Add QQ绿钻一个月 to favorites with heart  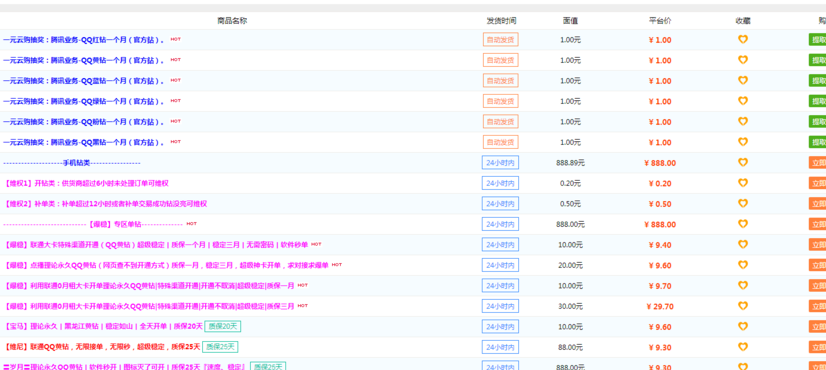click(743, 101)
